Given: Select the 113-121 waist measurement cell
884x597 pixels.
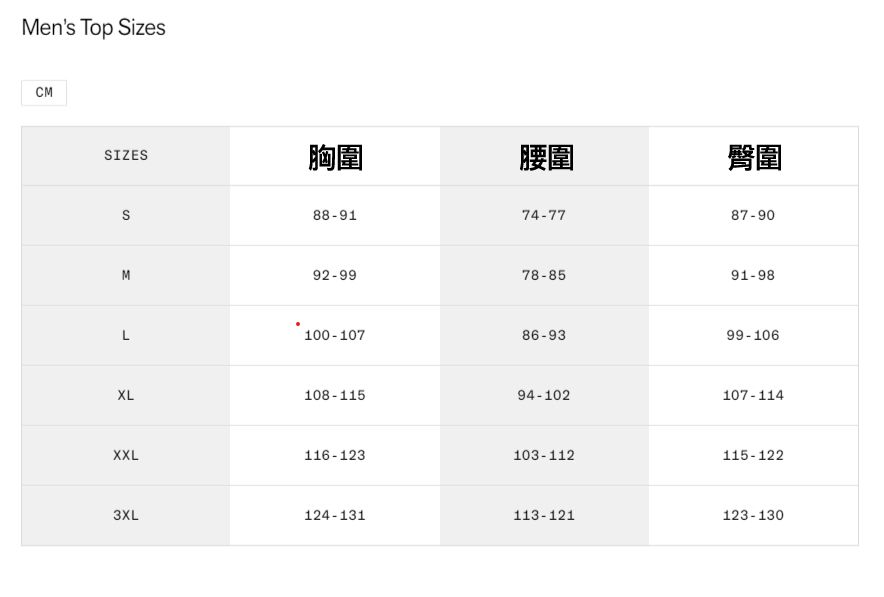Looking at the screenshot, I should [x=544, y=516].
